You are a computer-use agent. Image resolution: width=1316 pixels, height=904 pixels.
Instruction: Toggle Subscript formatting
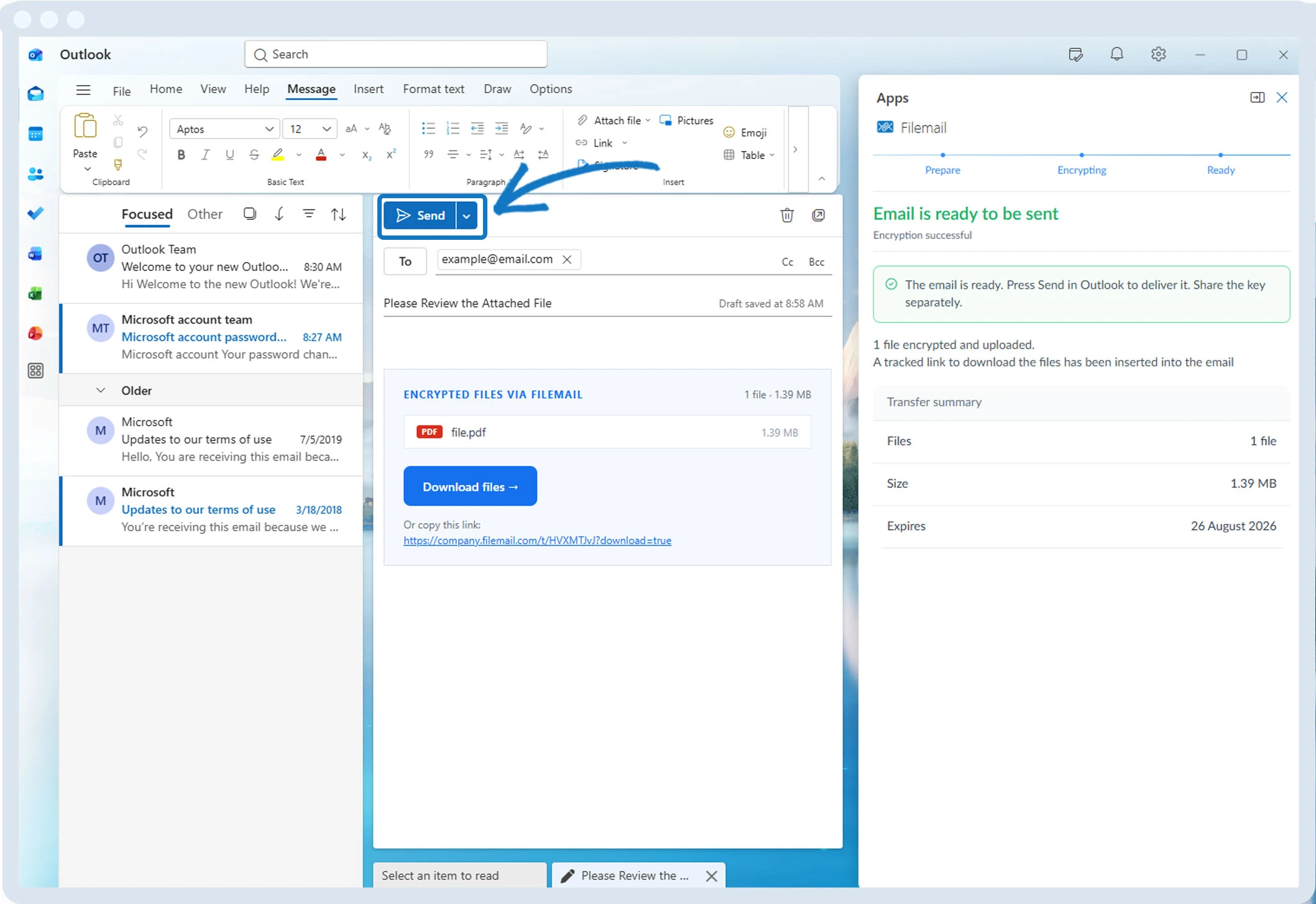coord(367,155)
